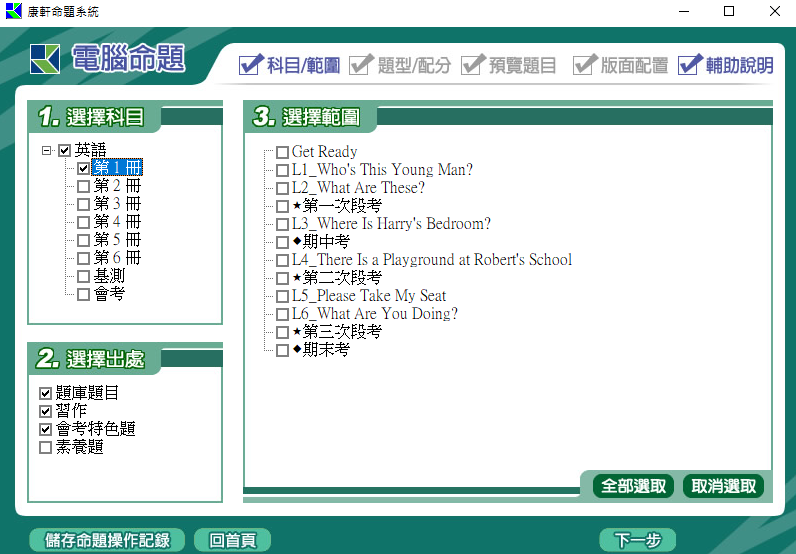Open the 科目/範圍 tab
Viewport: 796px width, 554px height.
point(289,65)
